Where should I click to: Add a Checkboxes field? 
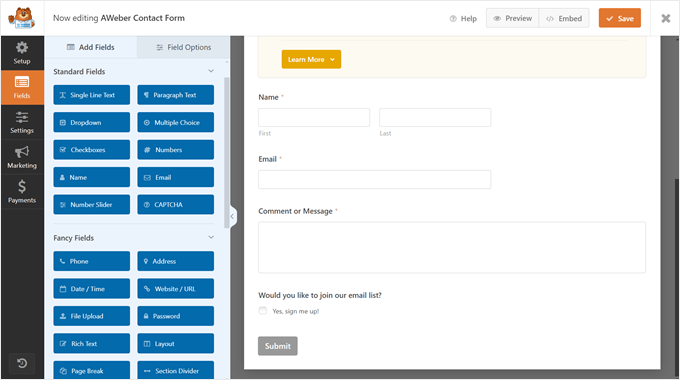[x=92, y=150]
